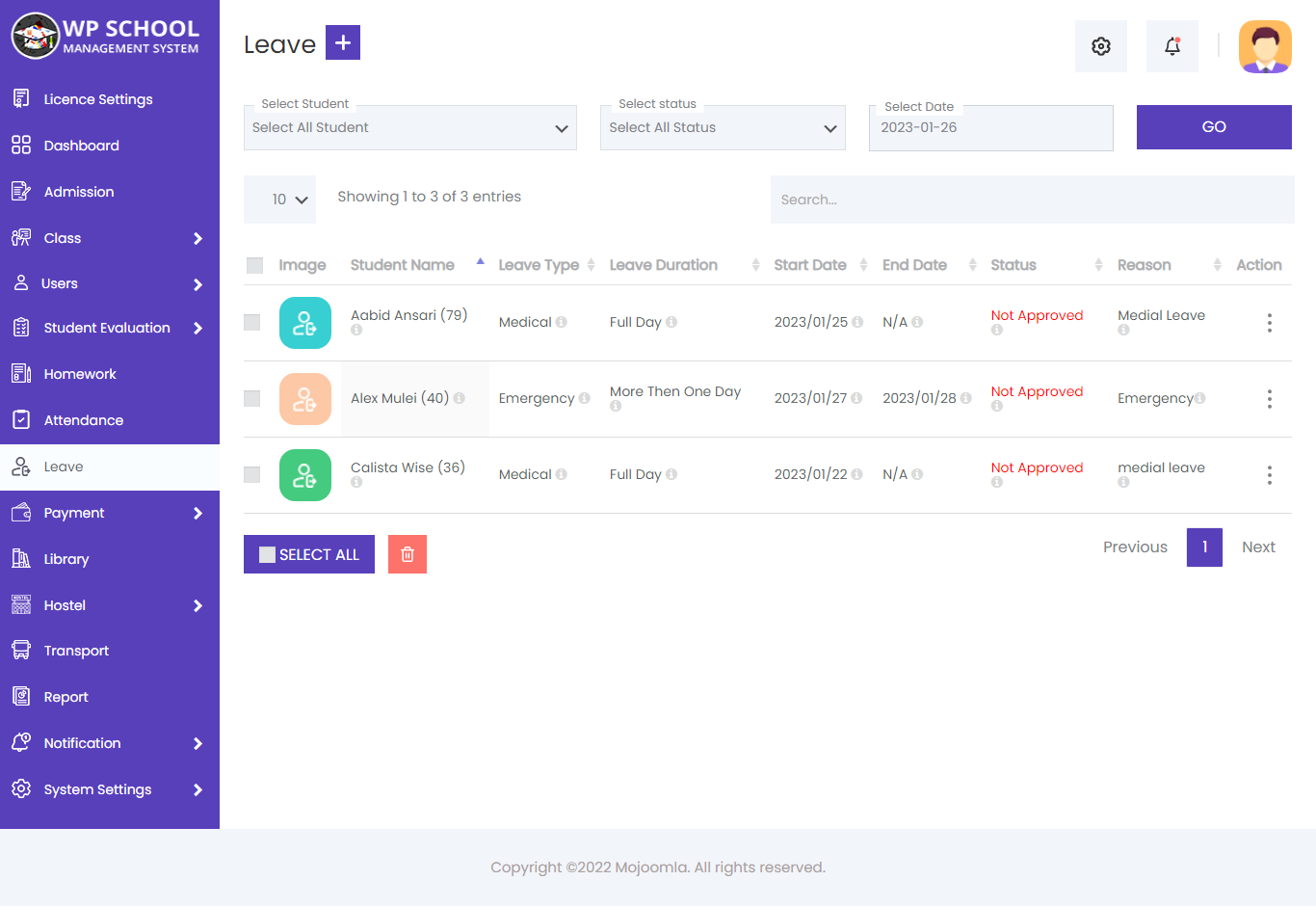Click the Hostel building icon
Viewport: 1316px width, 907px height.
[21, 605]
